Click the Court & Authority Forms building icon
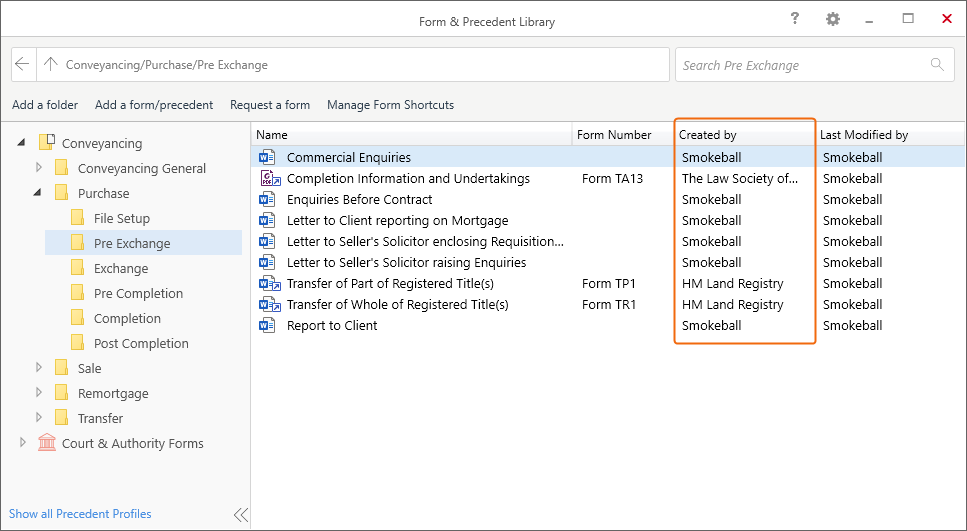Screen dimensions: 967x531 pos(46,442)
